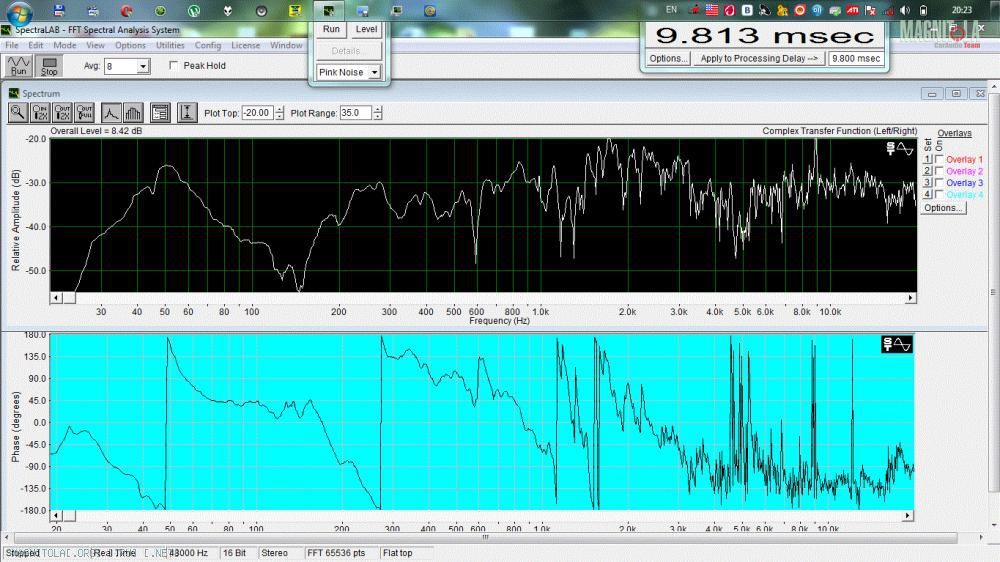1000x562 pixels.
Task: Click the magnifier zoom tool in Spectrum toolbar
Action: point(18,113)
